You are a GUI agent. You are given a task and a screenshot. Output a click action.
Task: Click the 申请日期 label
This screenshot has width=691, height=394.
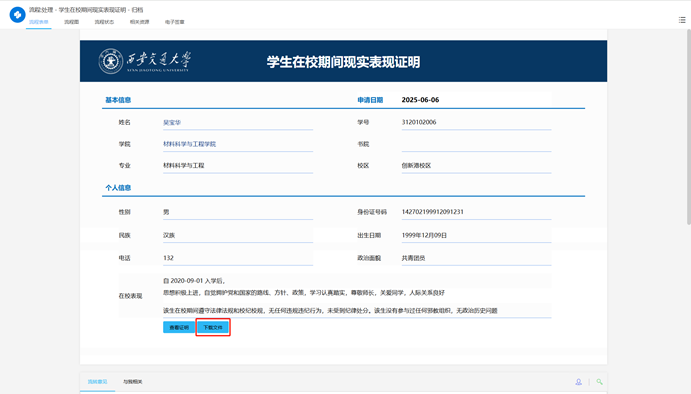click(x=370, y=100)
